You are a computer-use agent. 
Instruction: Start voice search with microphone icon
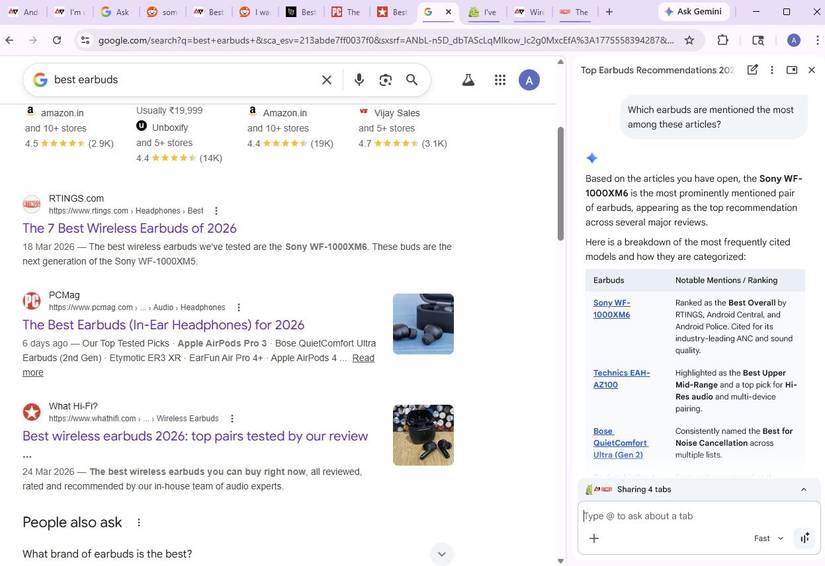click(x=359, y=80)
